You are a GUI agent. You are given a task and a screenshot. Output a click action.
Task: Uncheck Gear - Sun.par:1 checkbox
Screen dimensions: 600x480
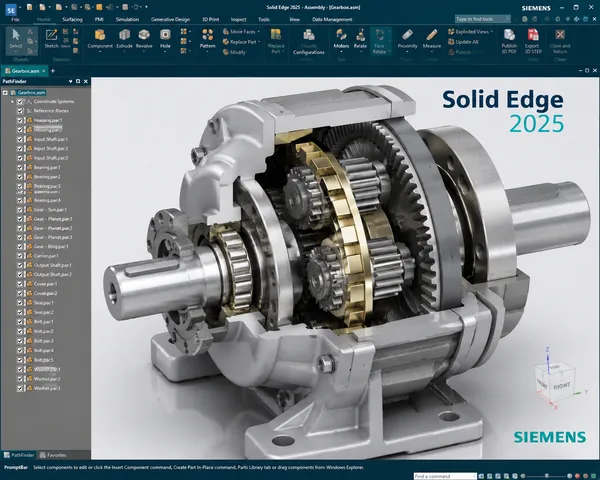(20, 209)
